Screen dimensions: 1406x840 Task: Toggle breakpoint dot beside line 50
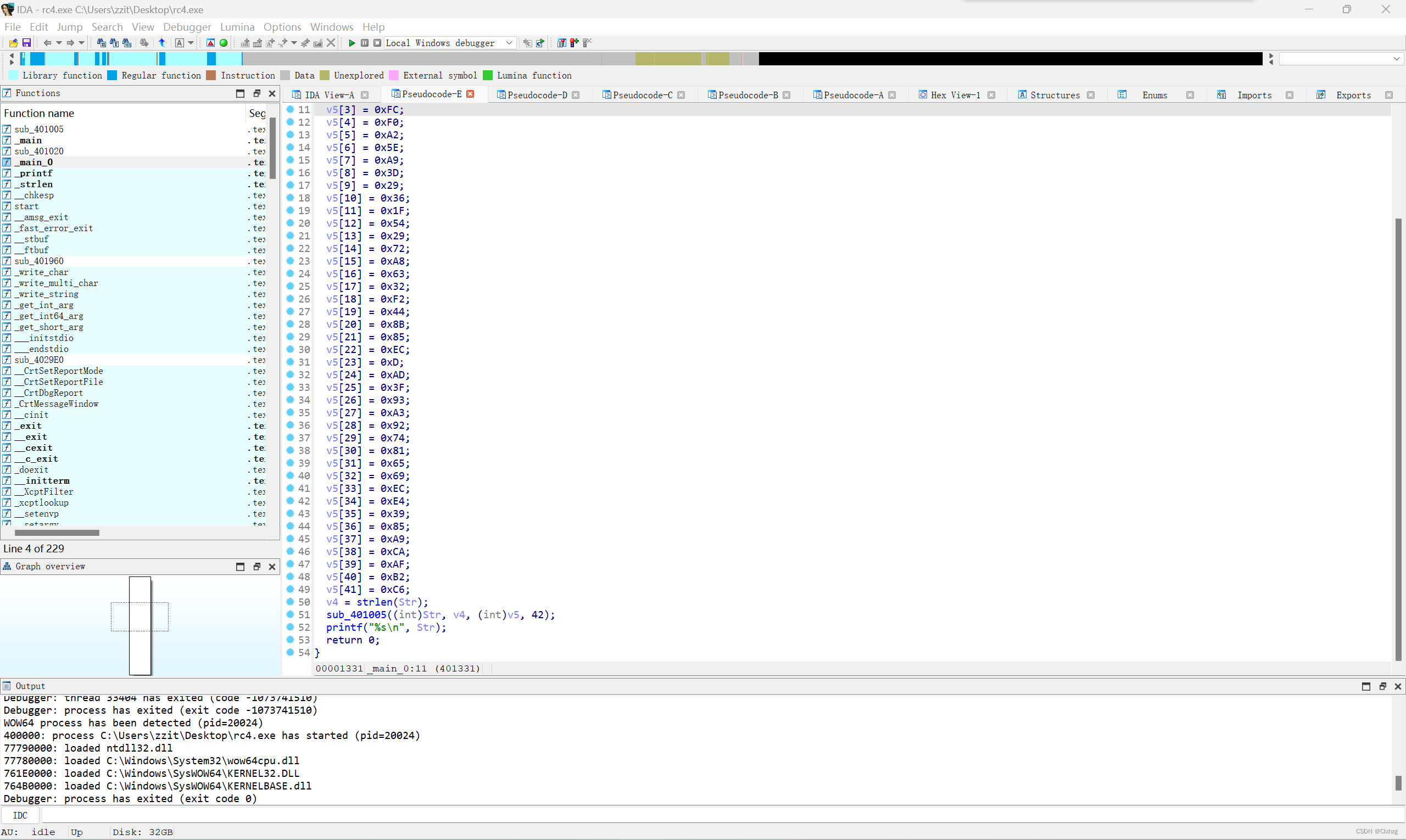point(289,602)
